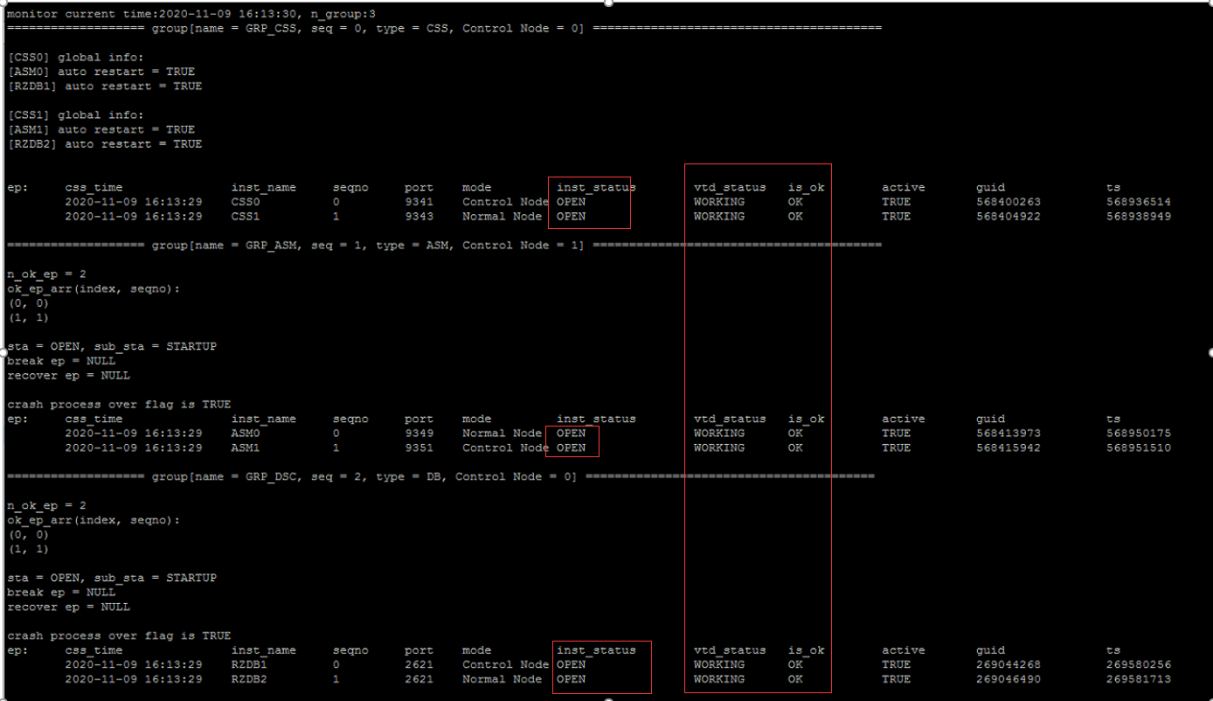Select OPEN status in the CSS0 row
Screen dimensions: 1213x701
click(x=571, y=202)
